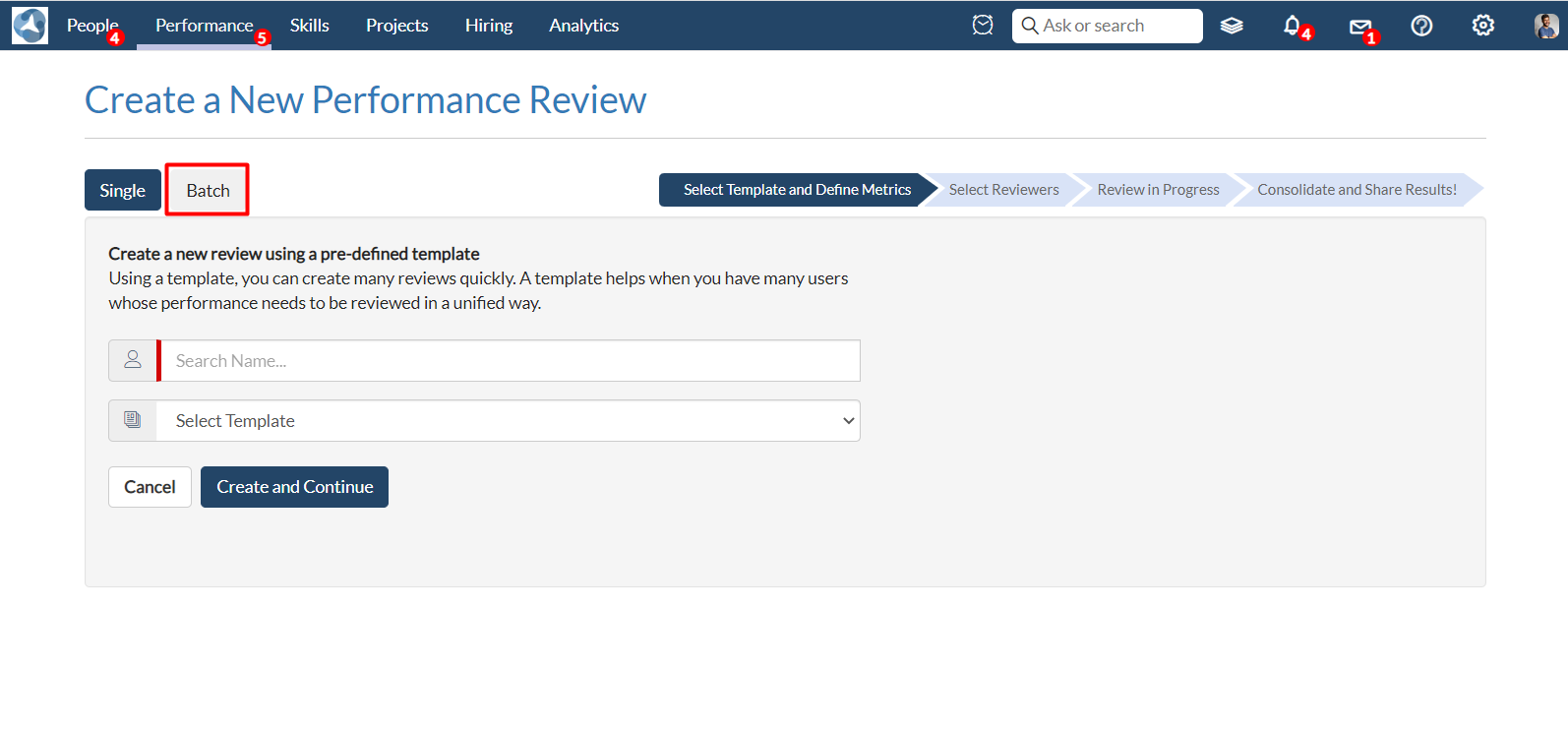Focus the Search Name input field
Viewport: 1568px width, 731px height.
(x=511, y=360)
